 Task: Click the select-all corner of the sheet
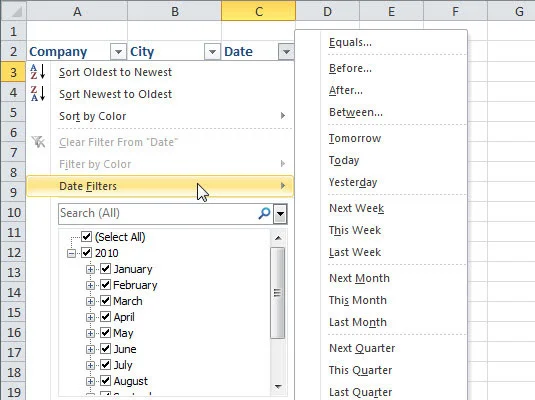[x=14, y=11]
